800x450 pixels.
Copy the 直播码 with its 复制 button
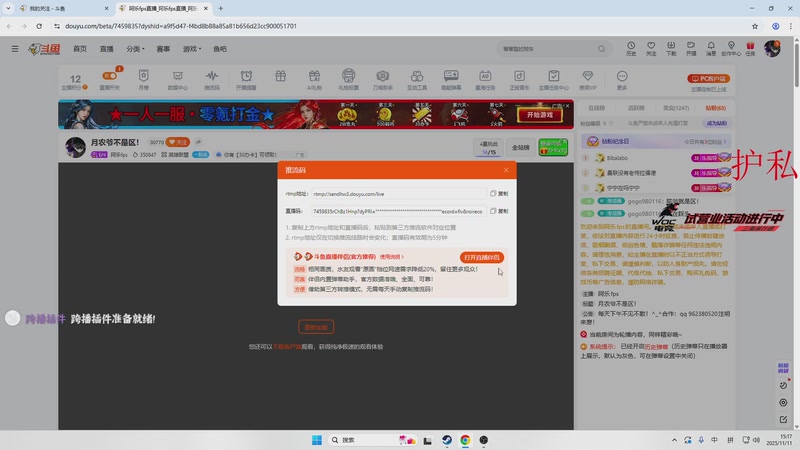pos(499,211)
